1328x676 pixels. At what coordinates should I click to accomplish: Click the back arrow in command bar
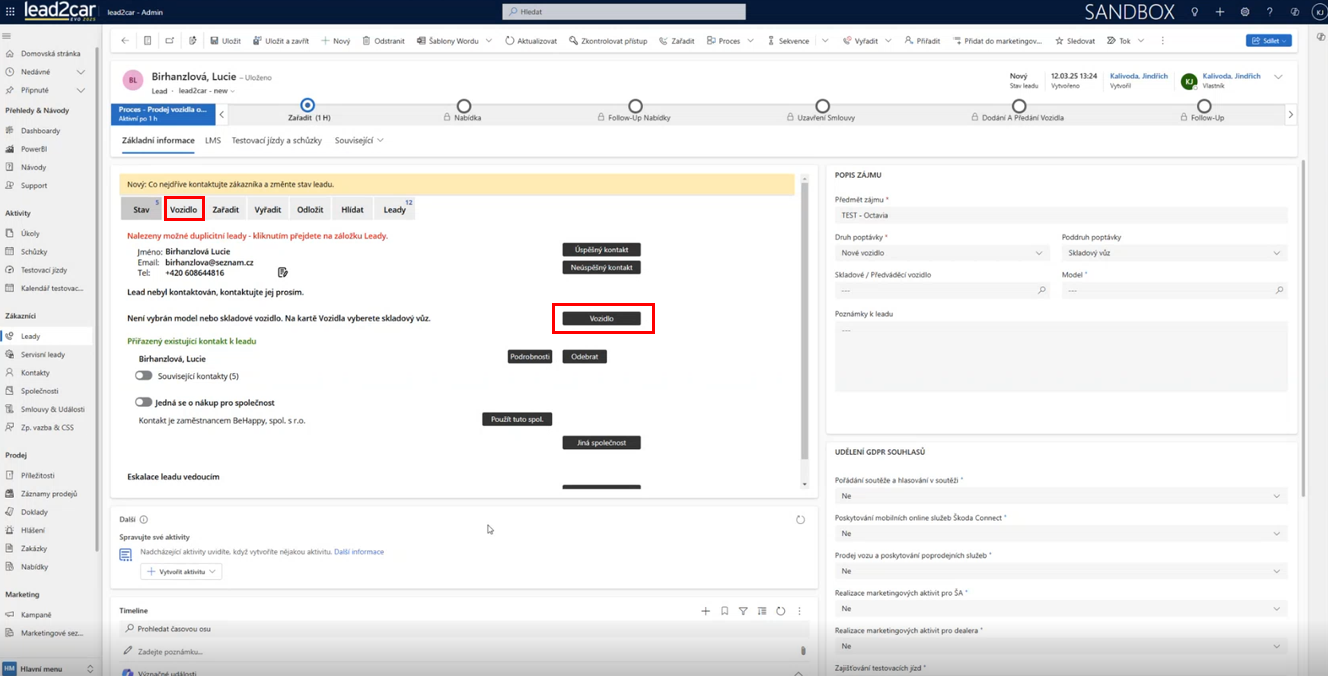click(124, 41)
